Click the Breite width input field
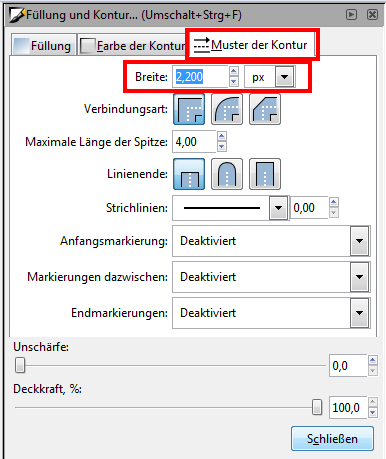386x459 pixels. [x=200, y=77]
